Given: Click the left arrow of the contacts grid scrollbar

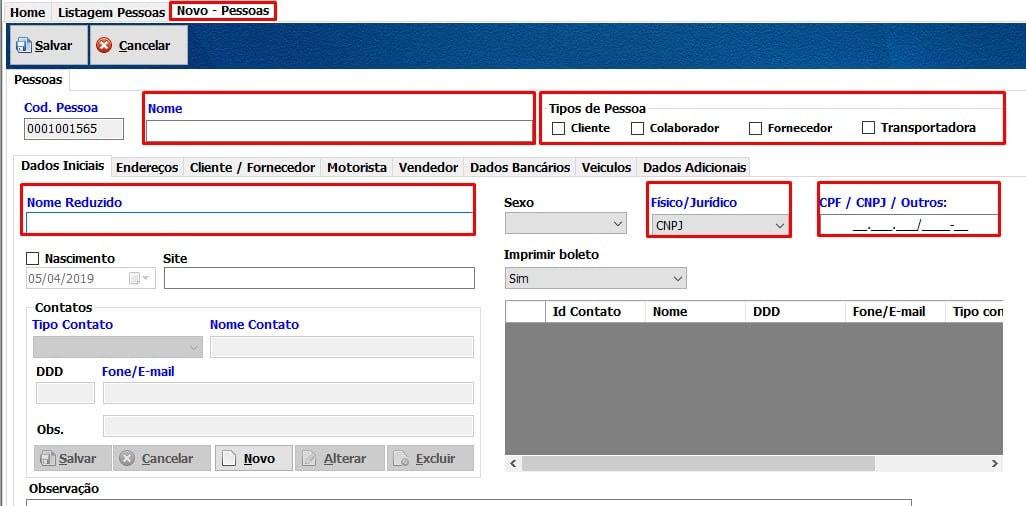Looking at the screenshot, I should [x=513, y=463].
